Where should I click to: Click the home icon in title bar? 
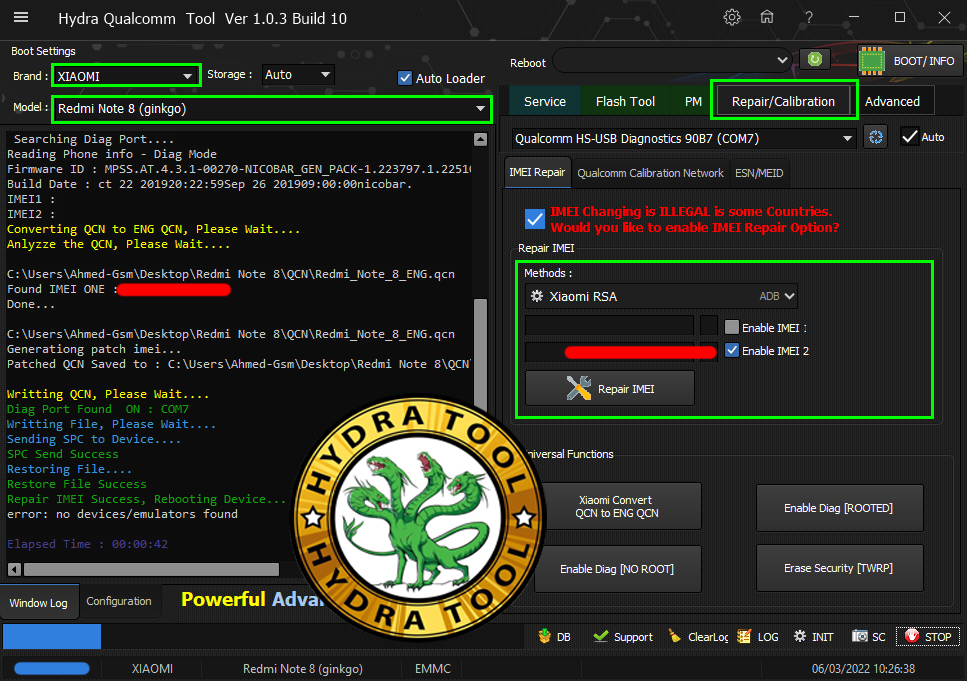767,17
